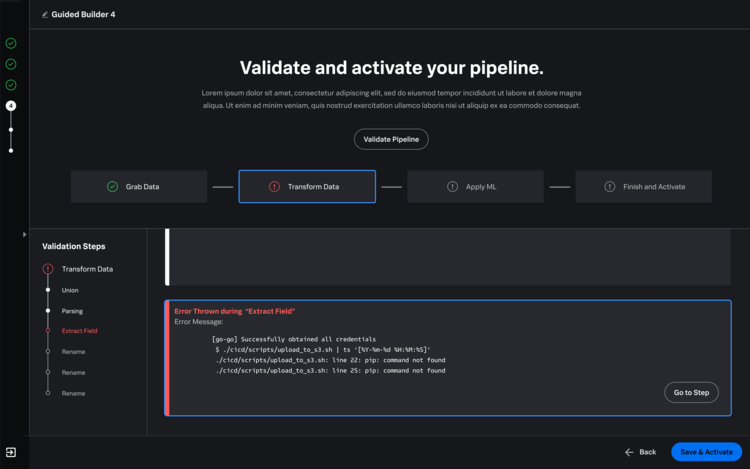
Task: Click the white scrollbar in log panel
Action: point(167,257)
